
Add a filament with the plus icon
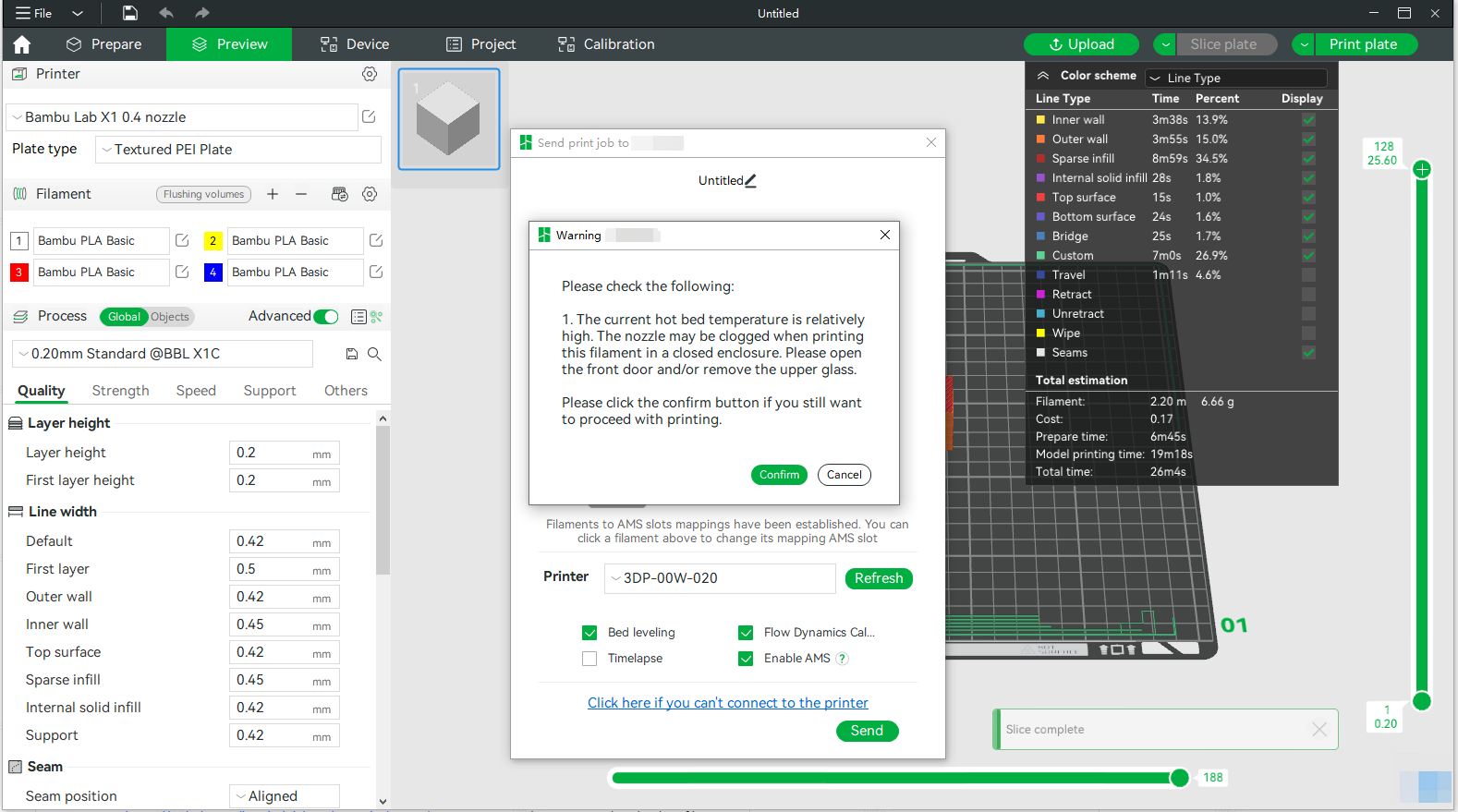[x=273, y=194]
